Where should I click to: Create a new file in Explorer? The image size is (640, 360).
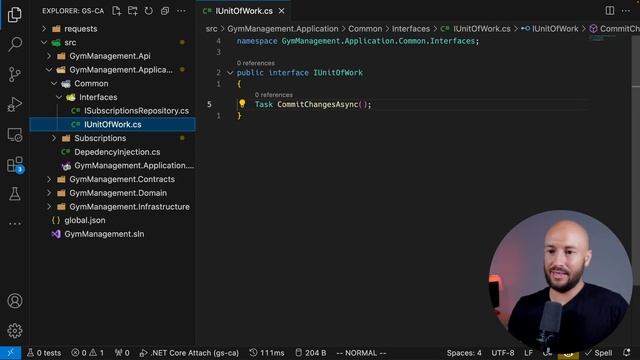(116, 11)
